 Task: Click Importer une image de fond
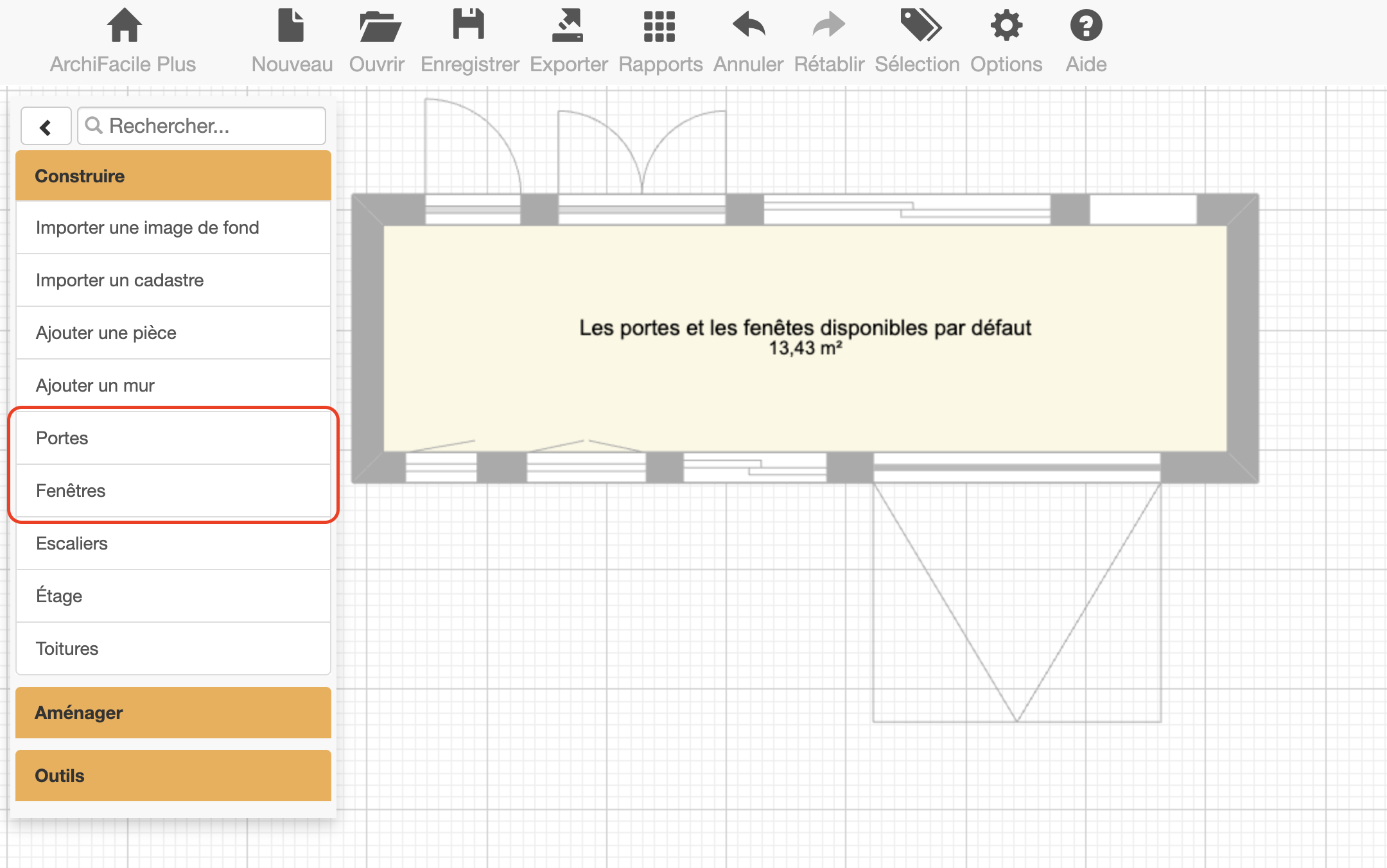pos(173,227)
